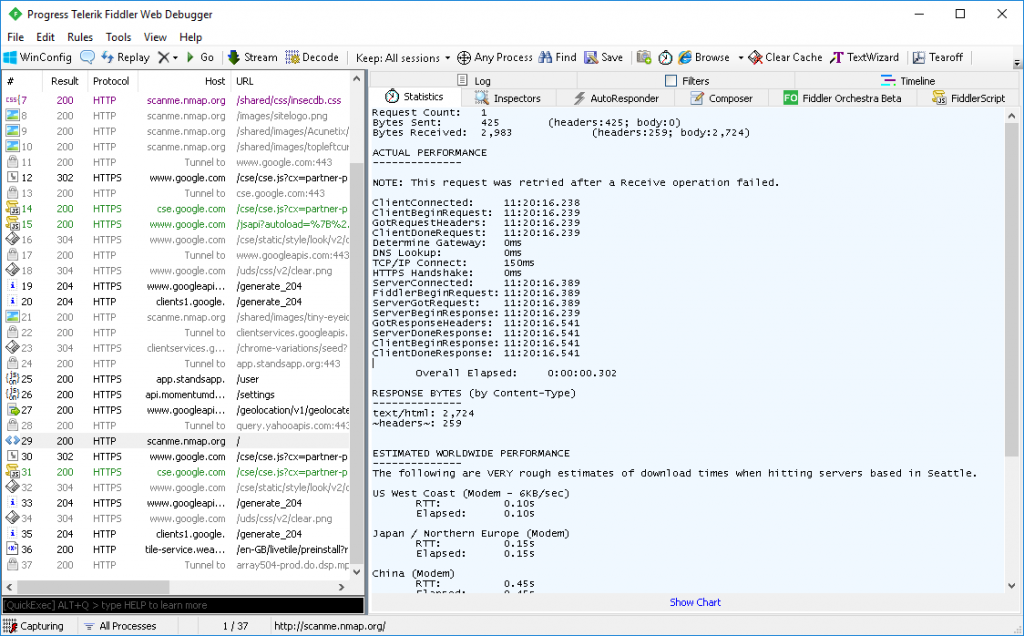Sort sessions by Result column header

65,81
